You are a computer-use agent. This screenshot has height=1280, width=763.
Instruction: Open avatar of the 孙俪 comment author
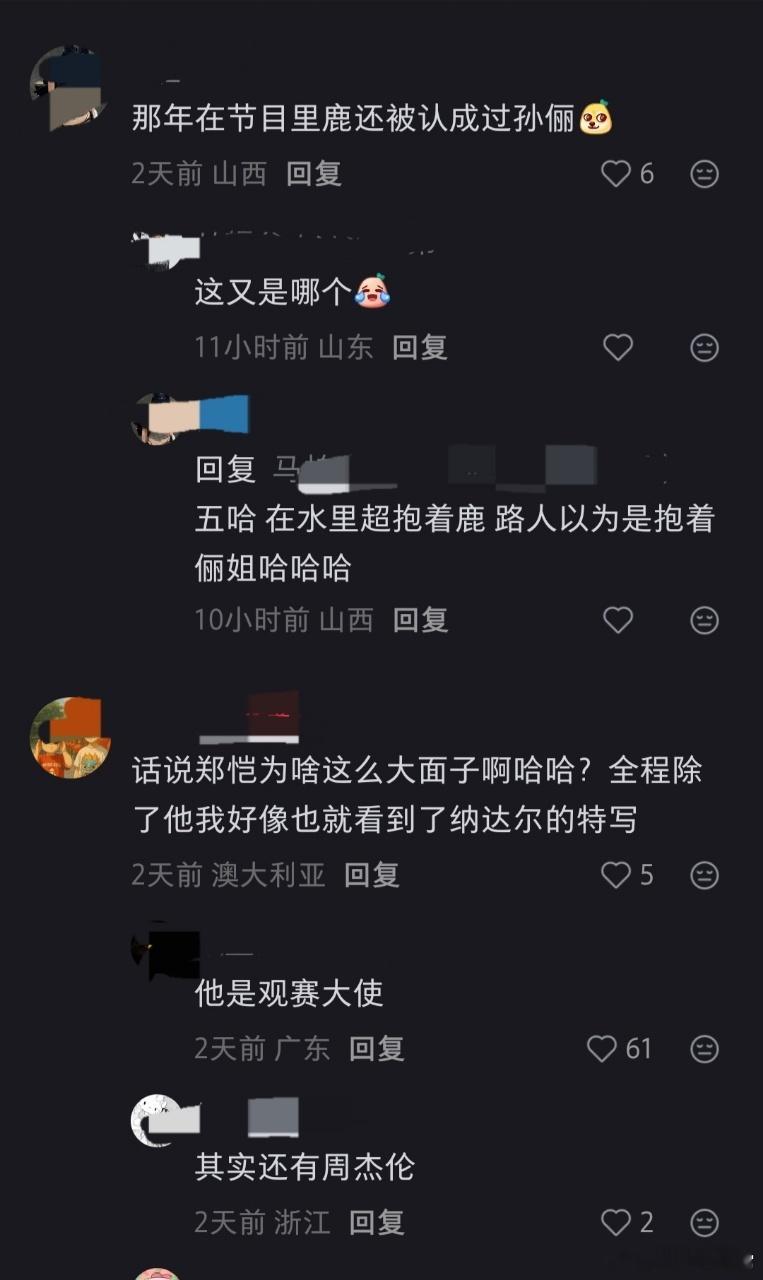[68, 87]
